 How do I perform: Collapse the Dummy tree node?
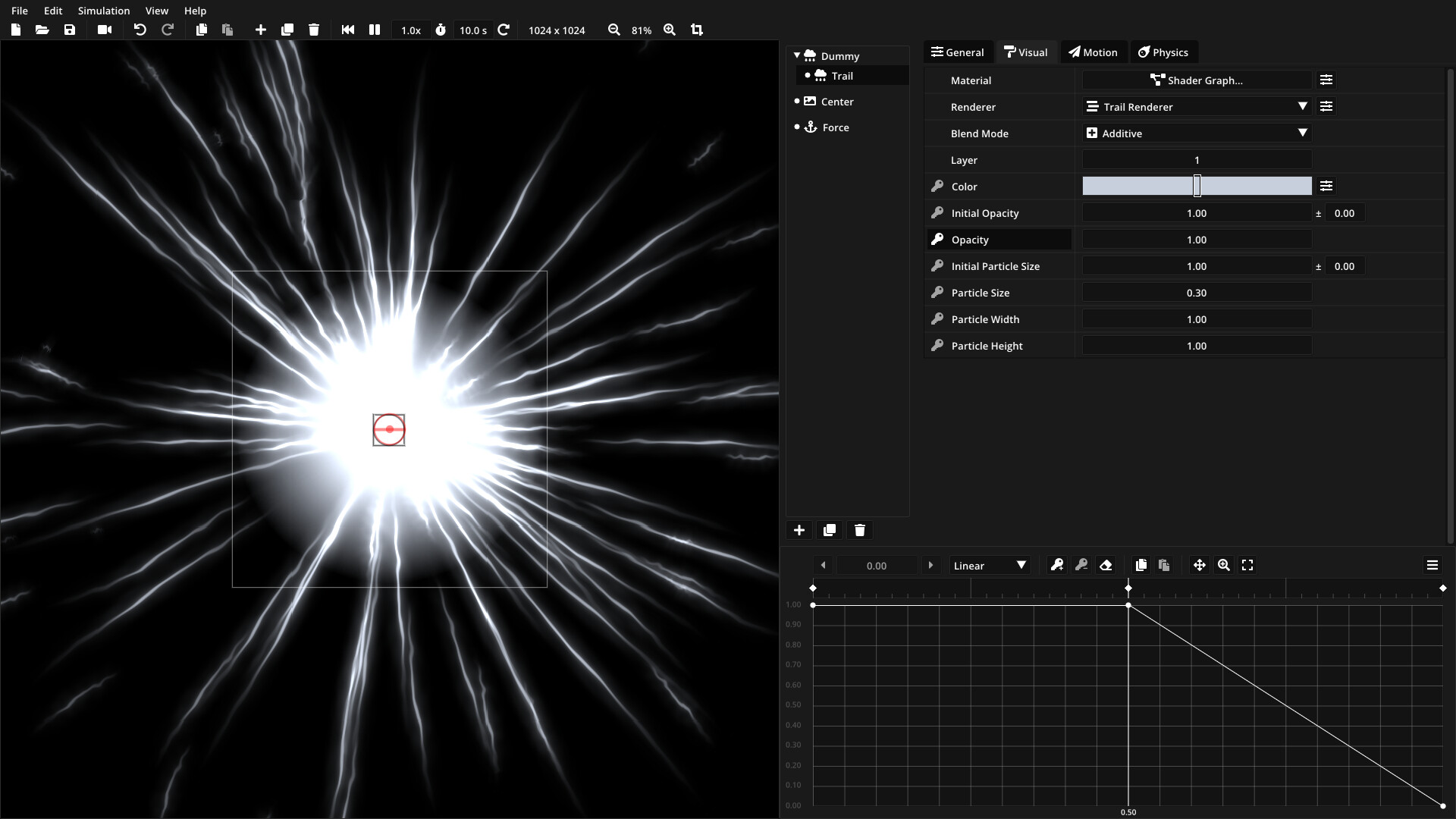tap(797, 55)
